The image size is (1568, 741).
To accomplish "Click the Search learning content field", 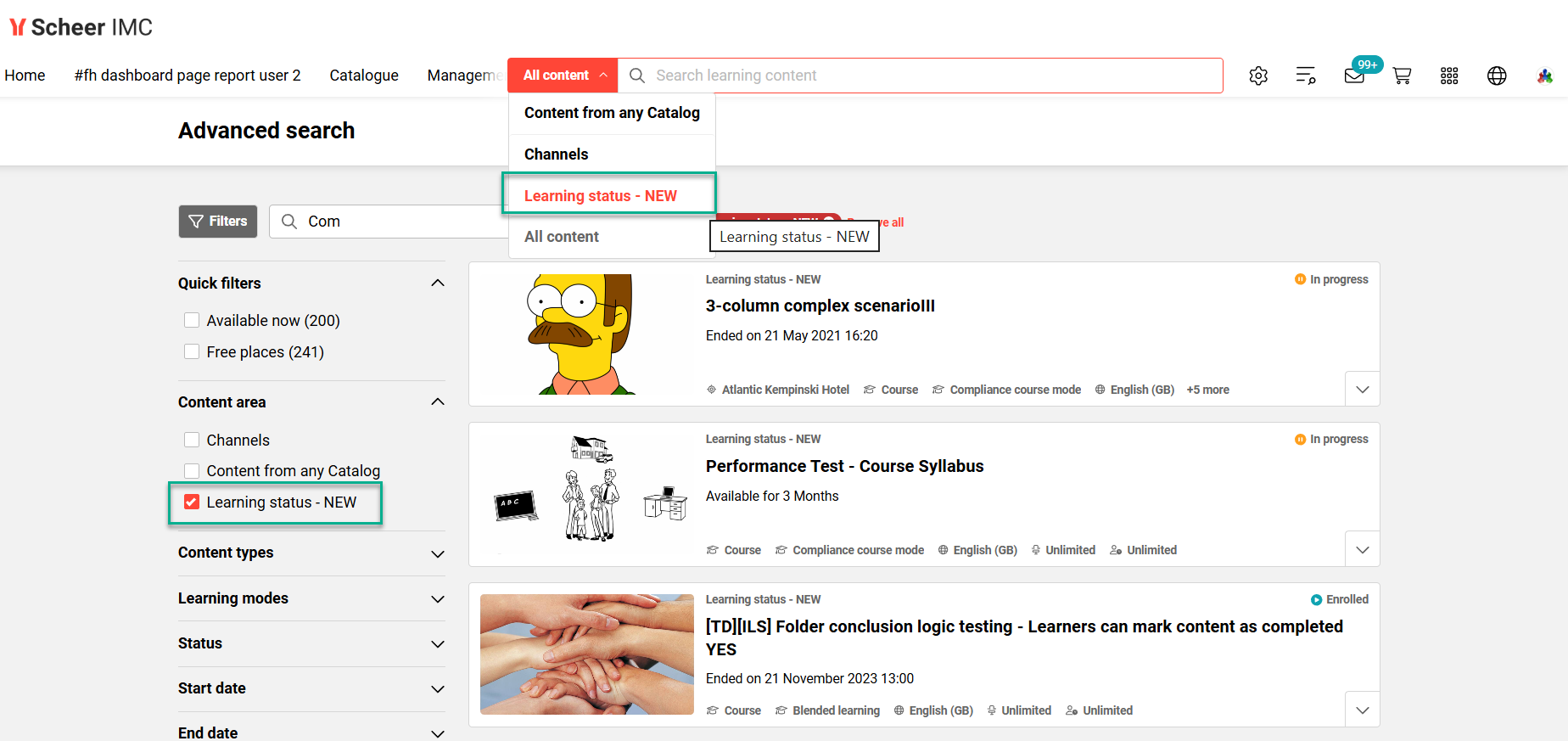I will [x=921, y=76].
